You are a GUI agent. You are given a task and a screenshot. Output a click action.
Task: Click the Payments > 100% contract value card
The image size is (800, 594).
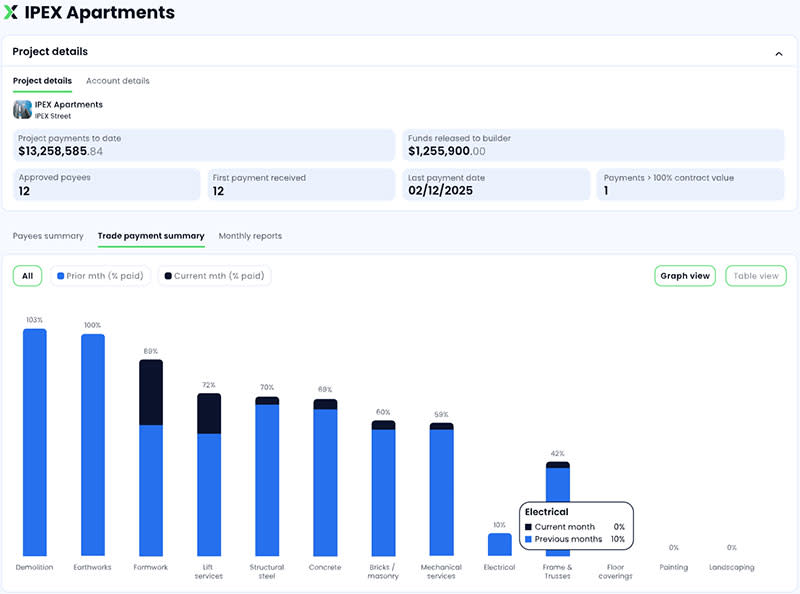690,184
